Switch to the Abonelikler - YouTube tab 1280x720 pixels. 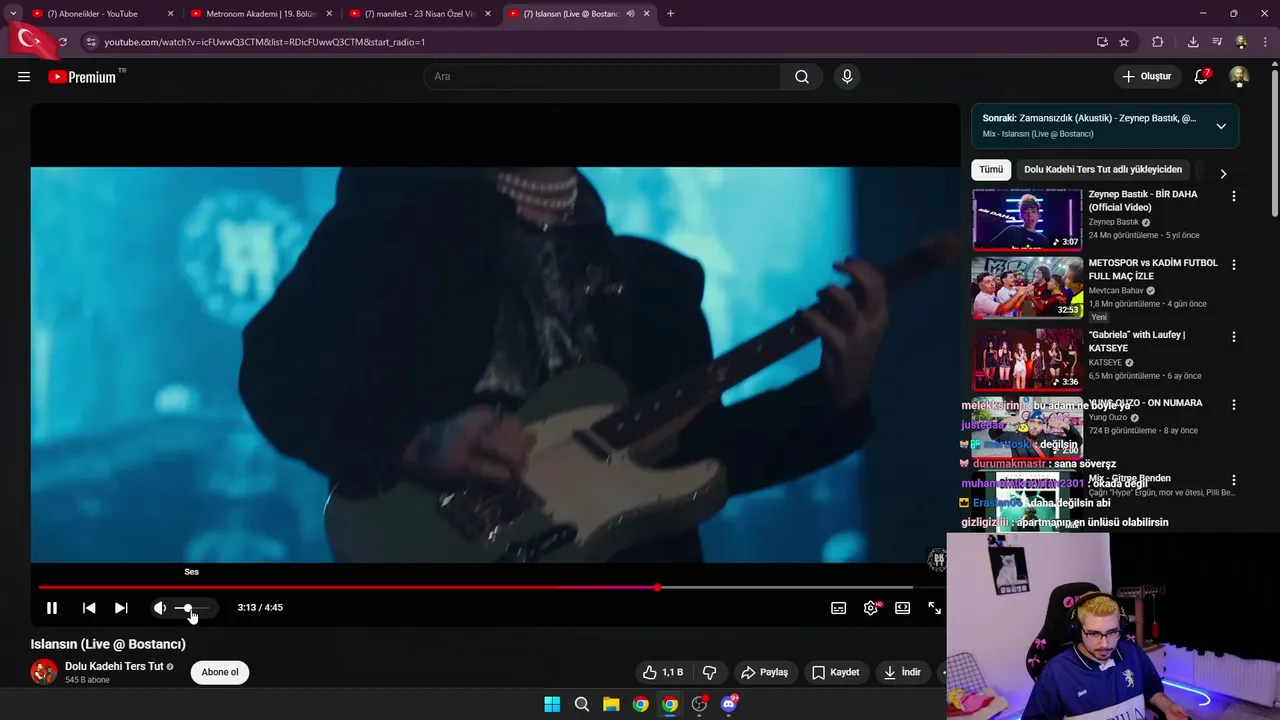pyautogui.click(x=100, y=14)
